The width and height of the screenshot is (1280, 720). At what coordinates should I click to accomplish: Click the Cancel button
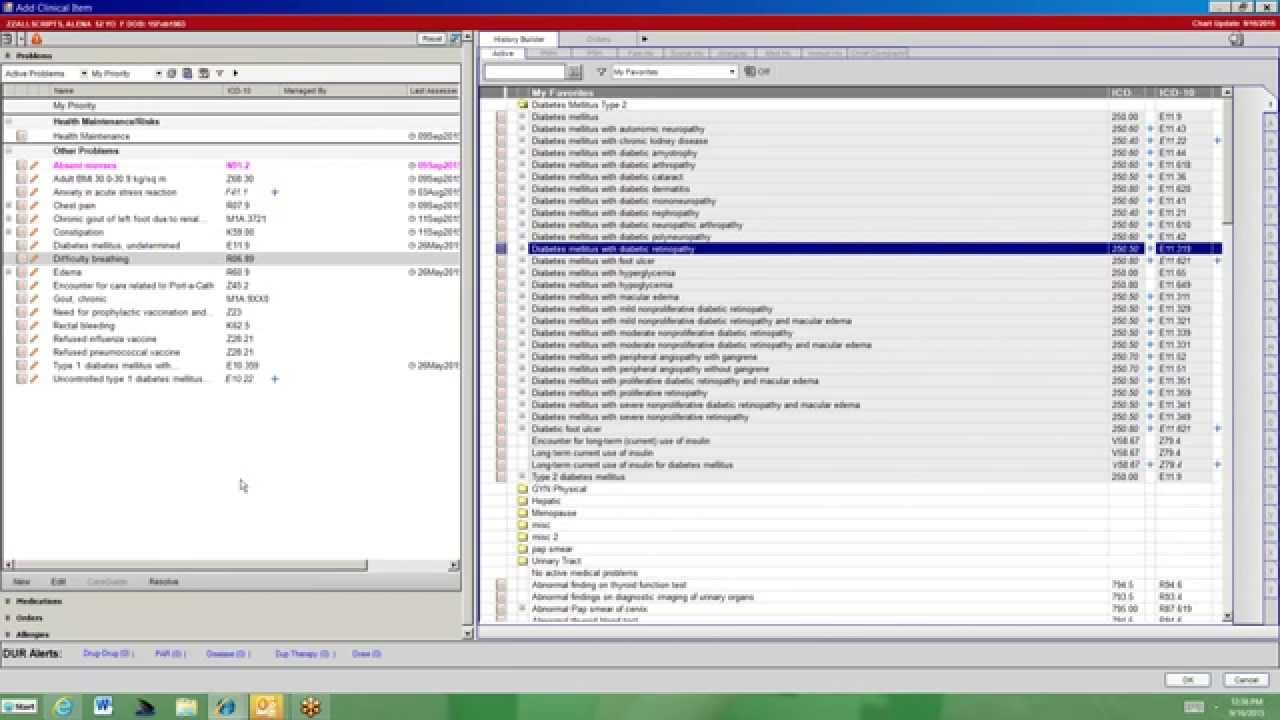pos(1244,680)
